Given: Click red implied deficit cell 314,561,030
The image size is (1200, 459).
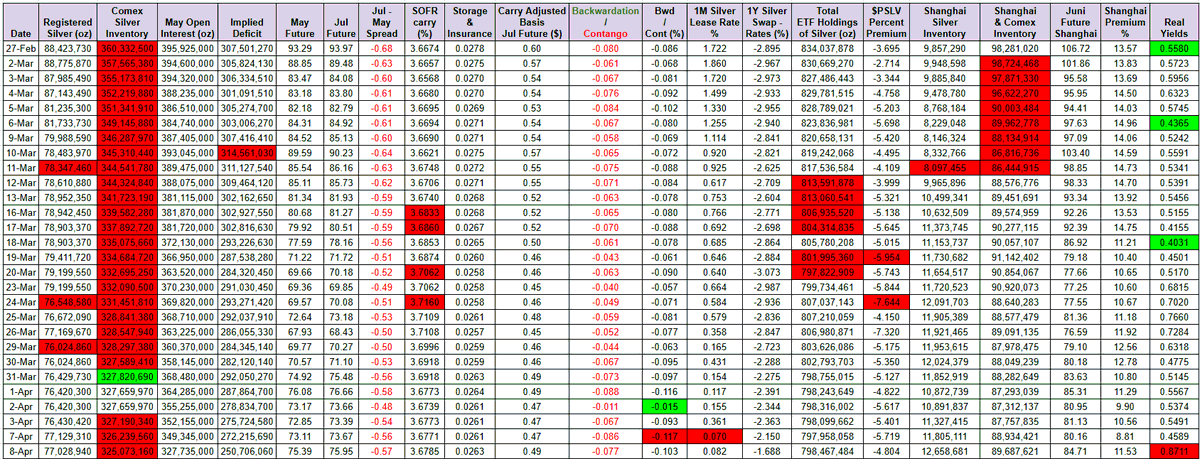Looking at the screenshot, I should 245,152.
